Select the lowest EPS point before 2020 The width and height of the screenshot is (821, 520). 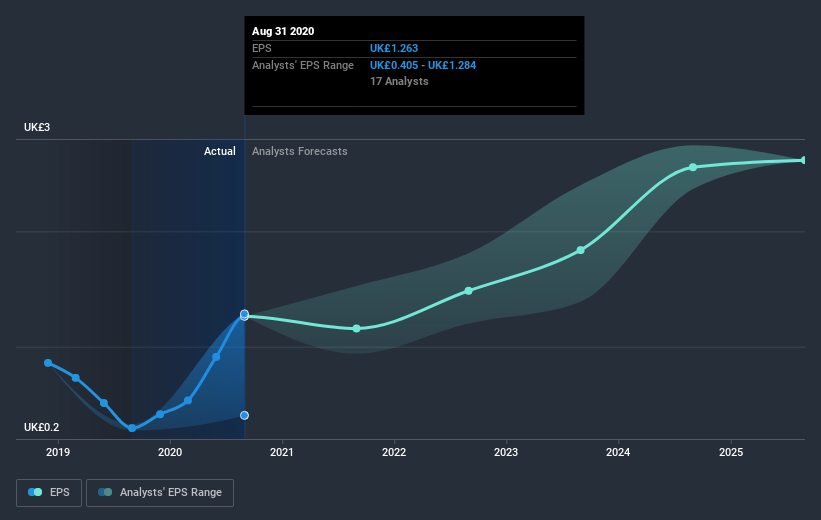pos(132,428)
